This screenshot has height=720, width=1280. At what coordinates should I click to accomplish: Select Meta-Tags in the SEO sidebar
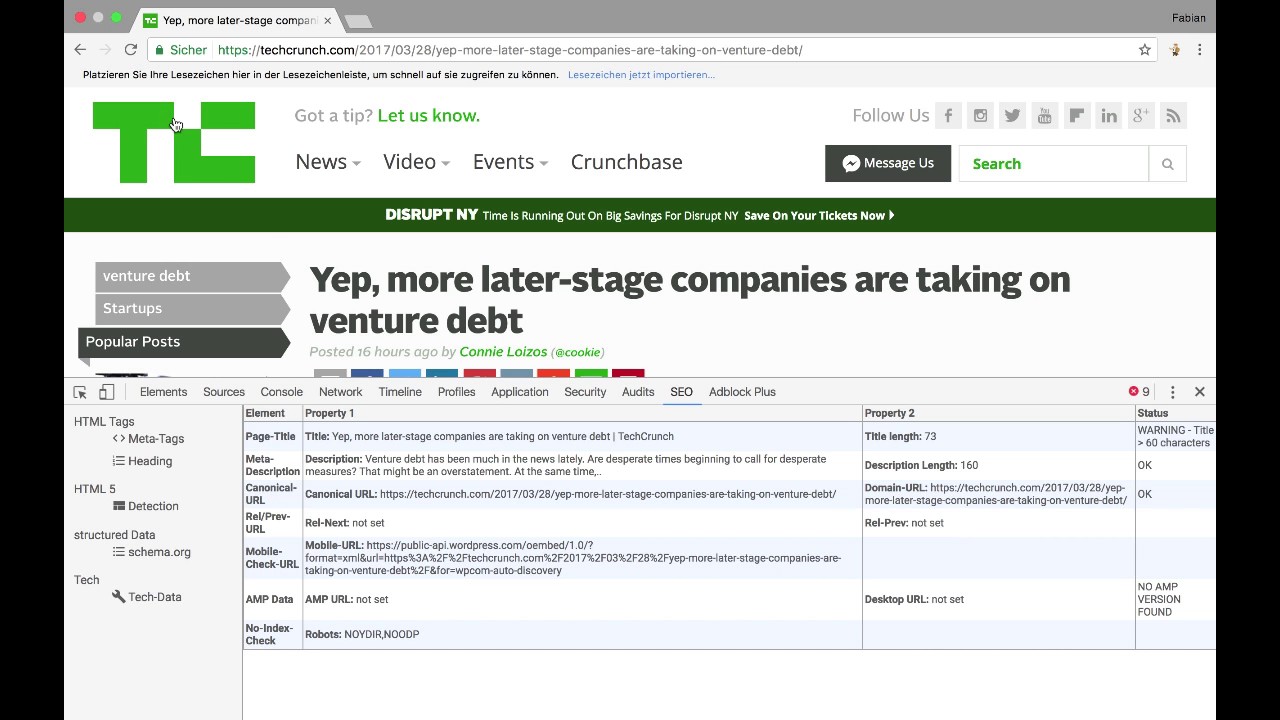tap(155, 439)
